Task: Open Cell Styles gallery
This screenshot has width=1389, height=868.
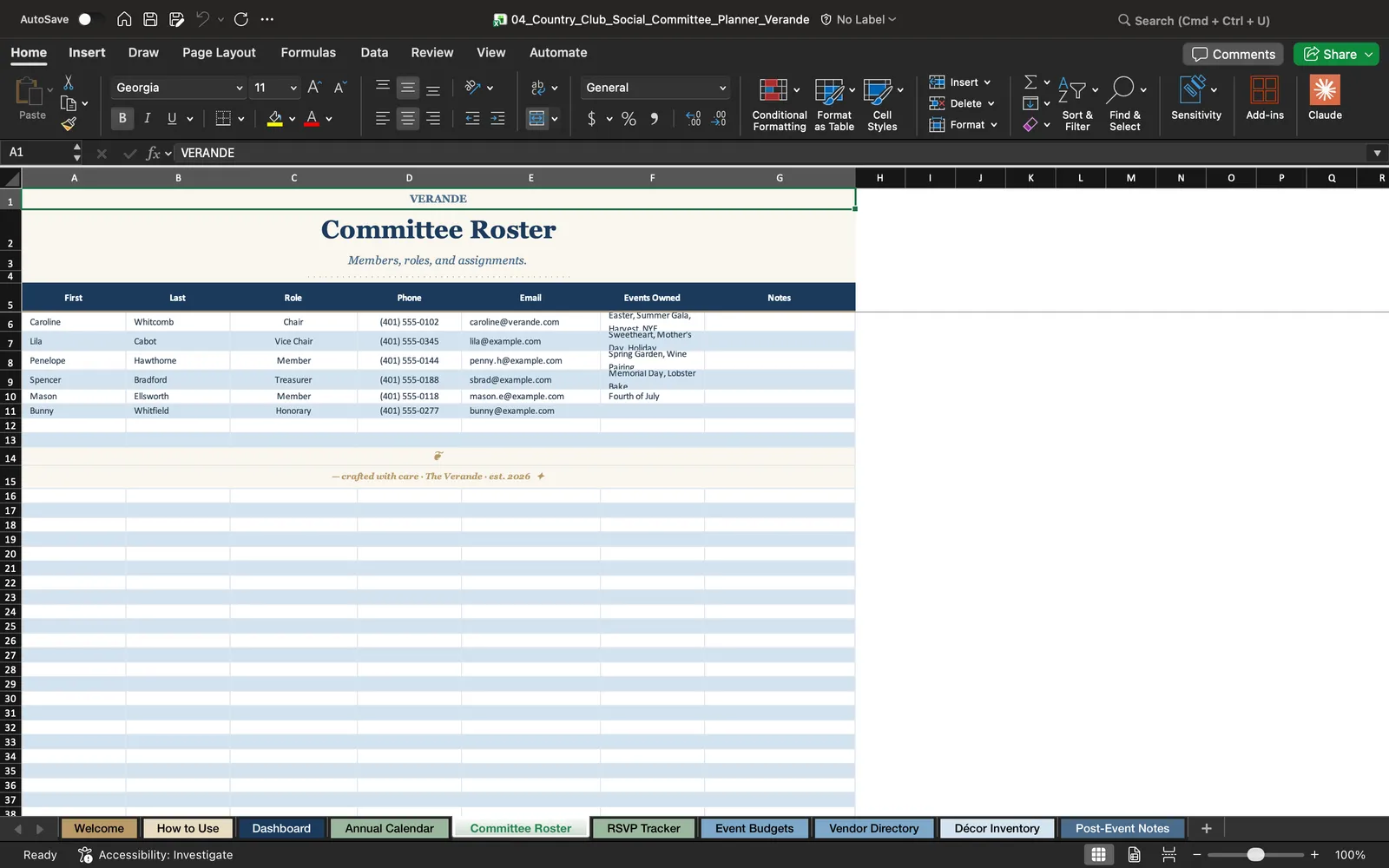Action: coord(882,103)
